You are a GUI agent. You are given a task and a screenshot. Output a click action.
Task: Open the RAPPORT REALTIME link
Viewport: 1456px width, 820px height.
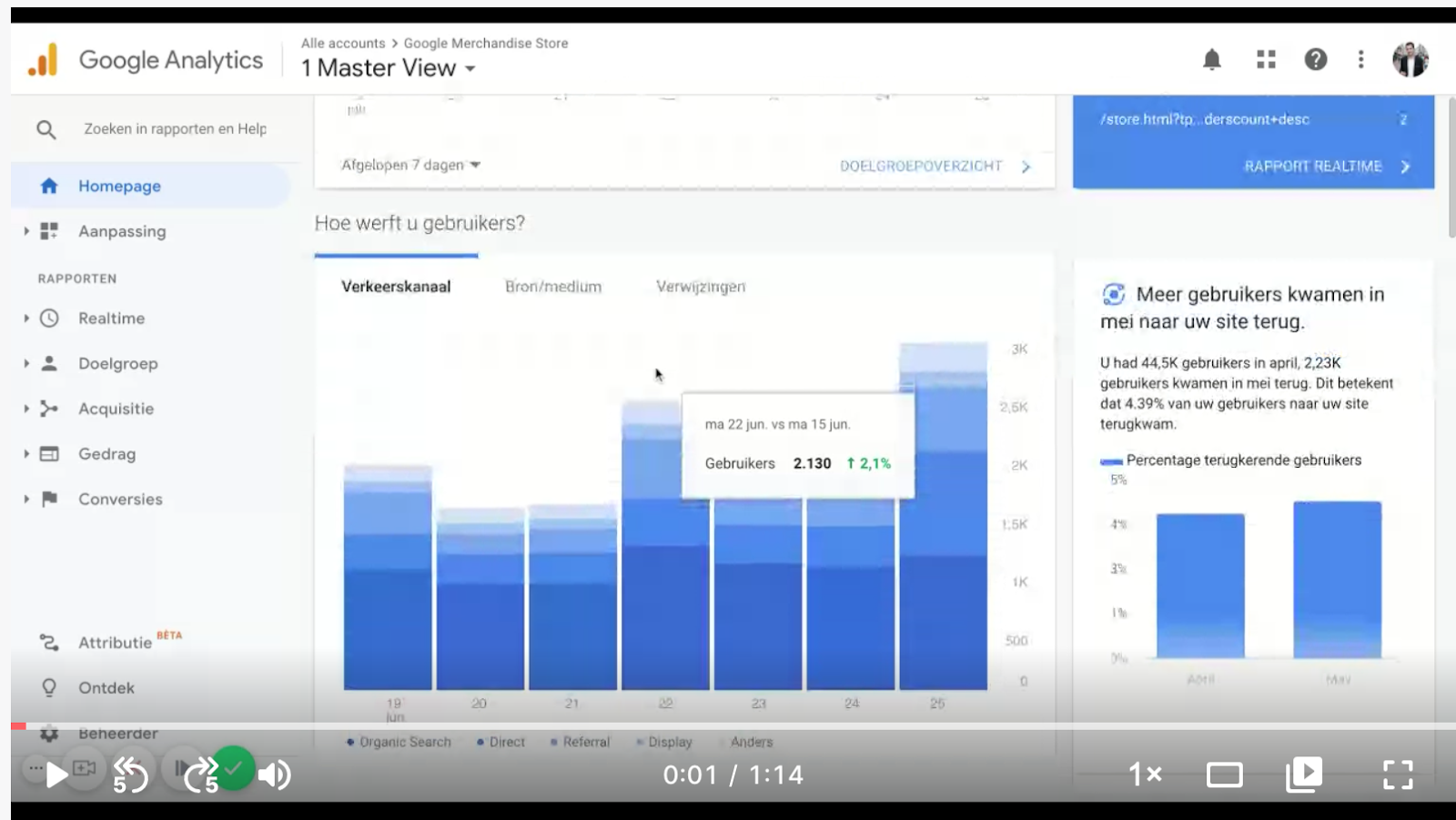1327,166
